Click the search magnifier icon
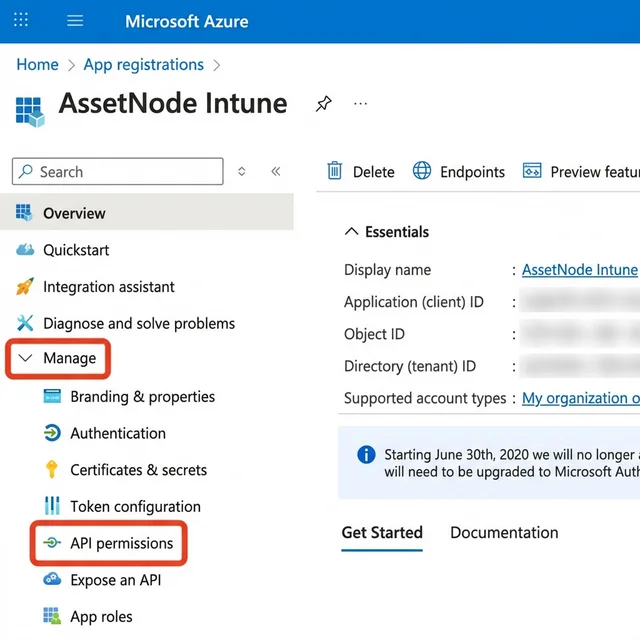 pyautogui.click(x=26, y=171)
